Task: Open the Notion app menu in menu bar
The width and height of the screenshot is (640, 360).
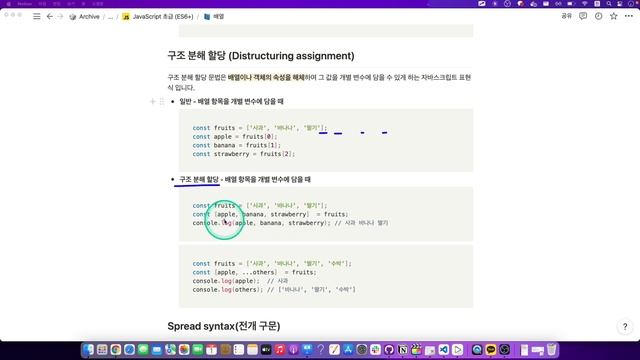Action: pos(24,4)
